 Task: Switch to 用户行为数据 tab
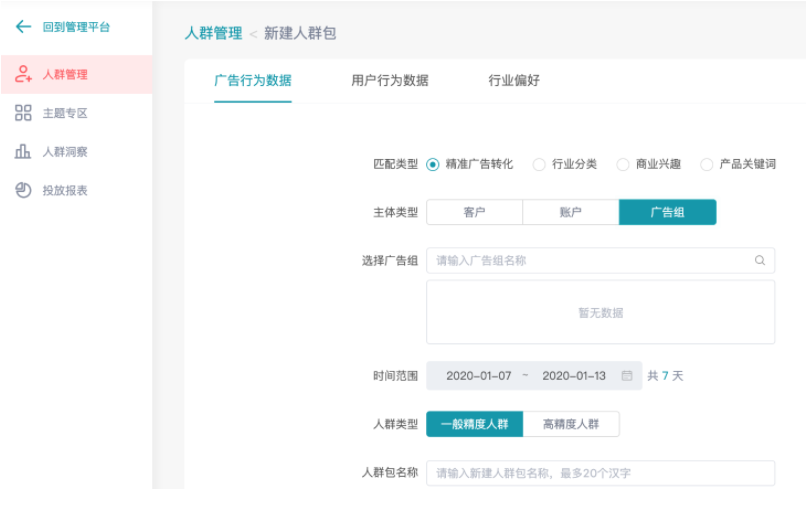390,80
